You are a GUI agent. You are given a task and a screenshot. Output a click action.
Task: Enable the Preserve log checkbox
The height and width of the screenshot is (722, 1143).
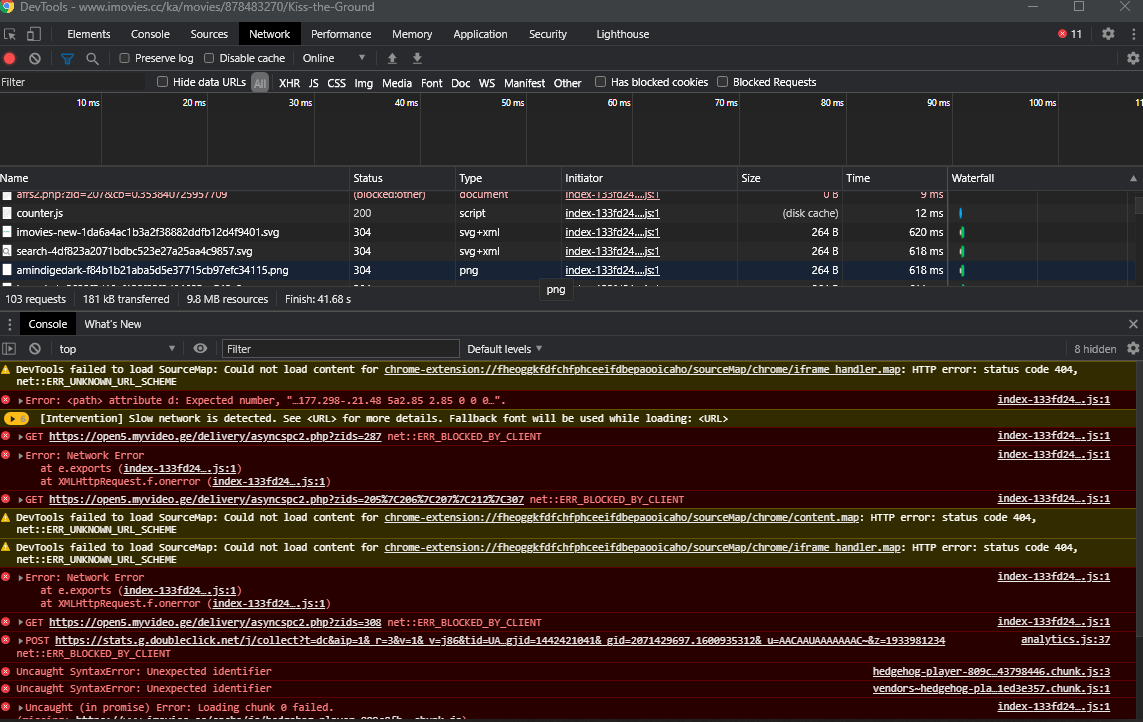125,59
